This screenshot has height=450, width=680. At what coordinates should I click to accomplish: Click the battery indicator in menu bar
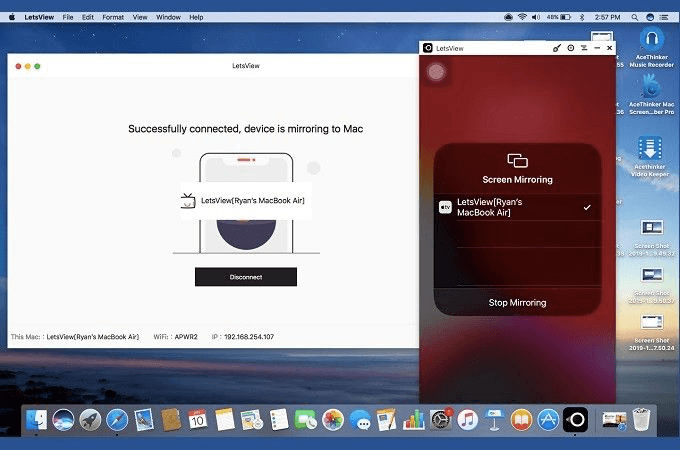click(559, 17)
